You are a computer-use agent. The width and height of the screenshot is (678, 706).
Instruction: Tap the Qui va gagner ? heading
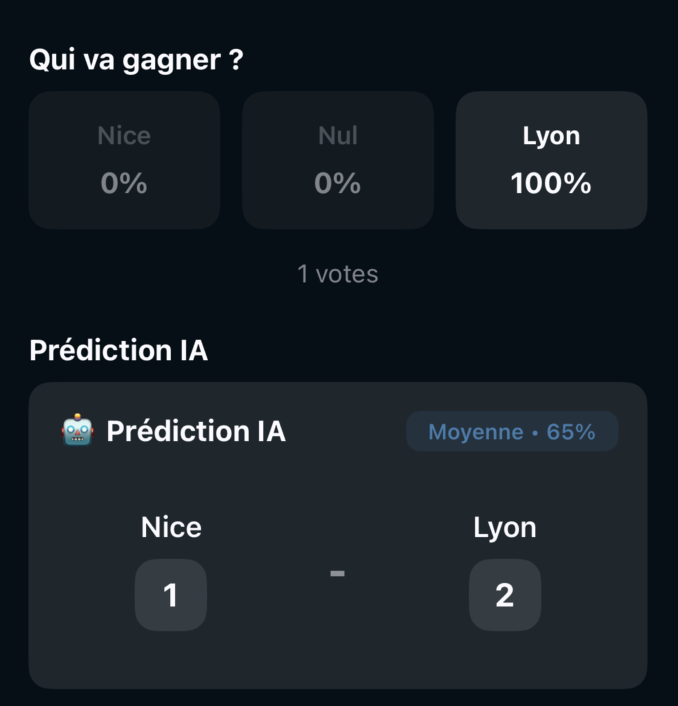pyautogui.click(x=136, y=60)
